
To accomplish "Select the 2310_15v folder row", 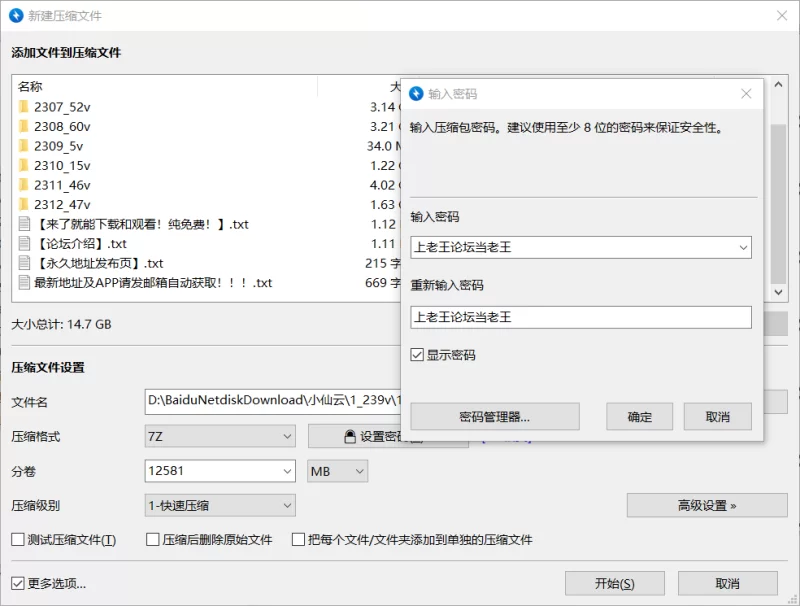I will coord(206,165).
